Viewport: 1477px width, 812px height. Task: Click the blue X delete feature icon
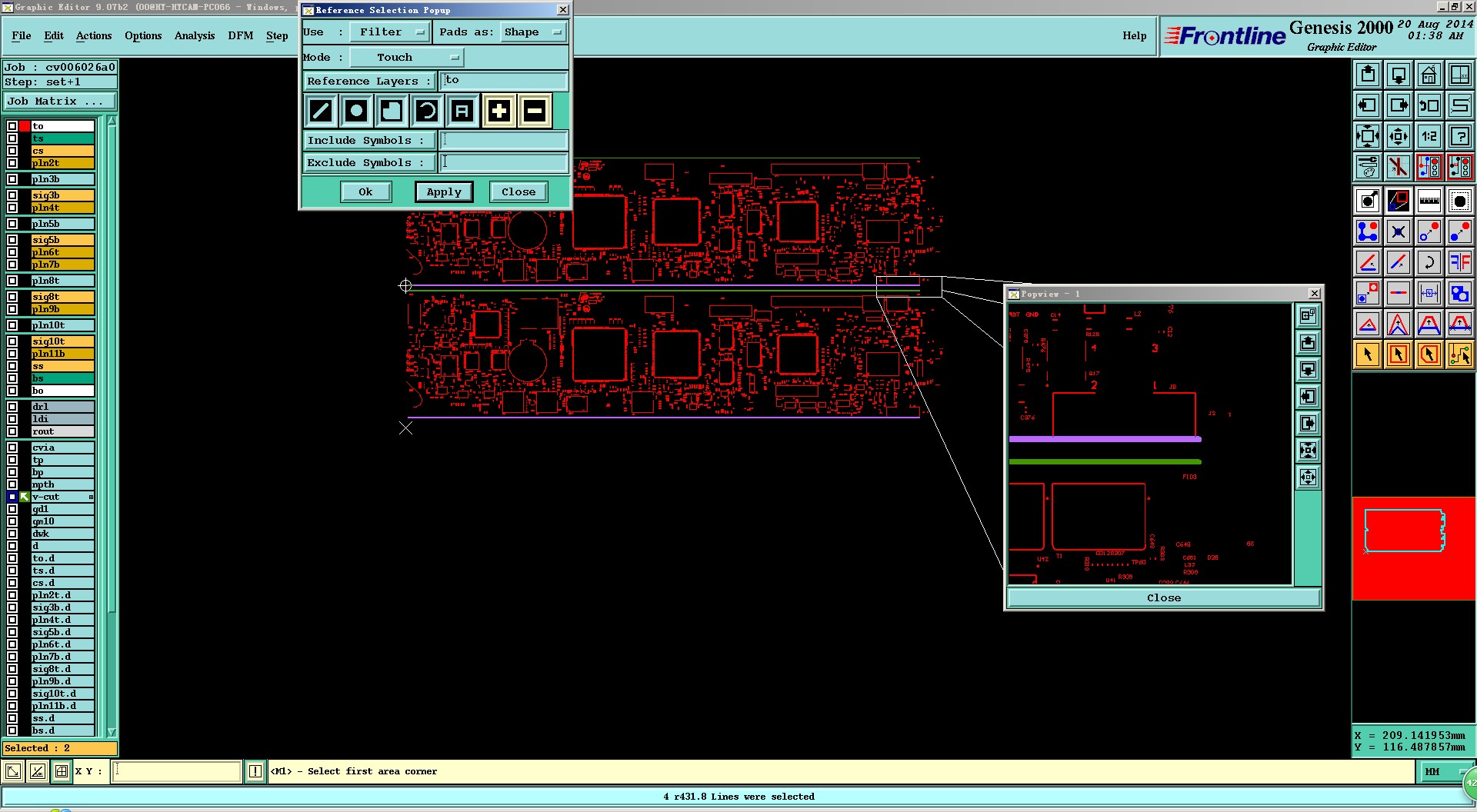click(1399, 231)
